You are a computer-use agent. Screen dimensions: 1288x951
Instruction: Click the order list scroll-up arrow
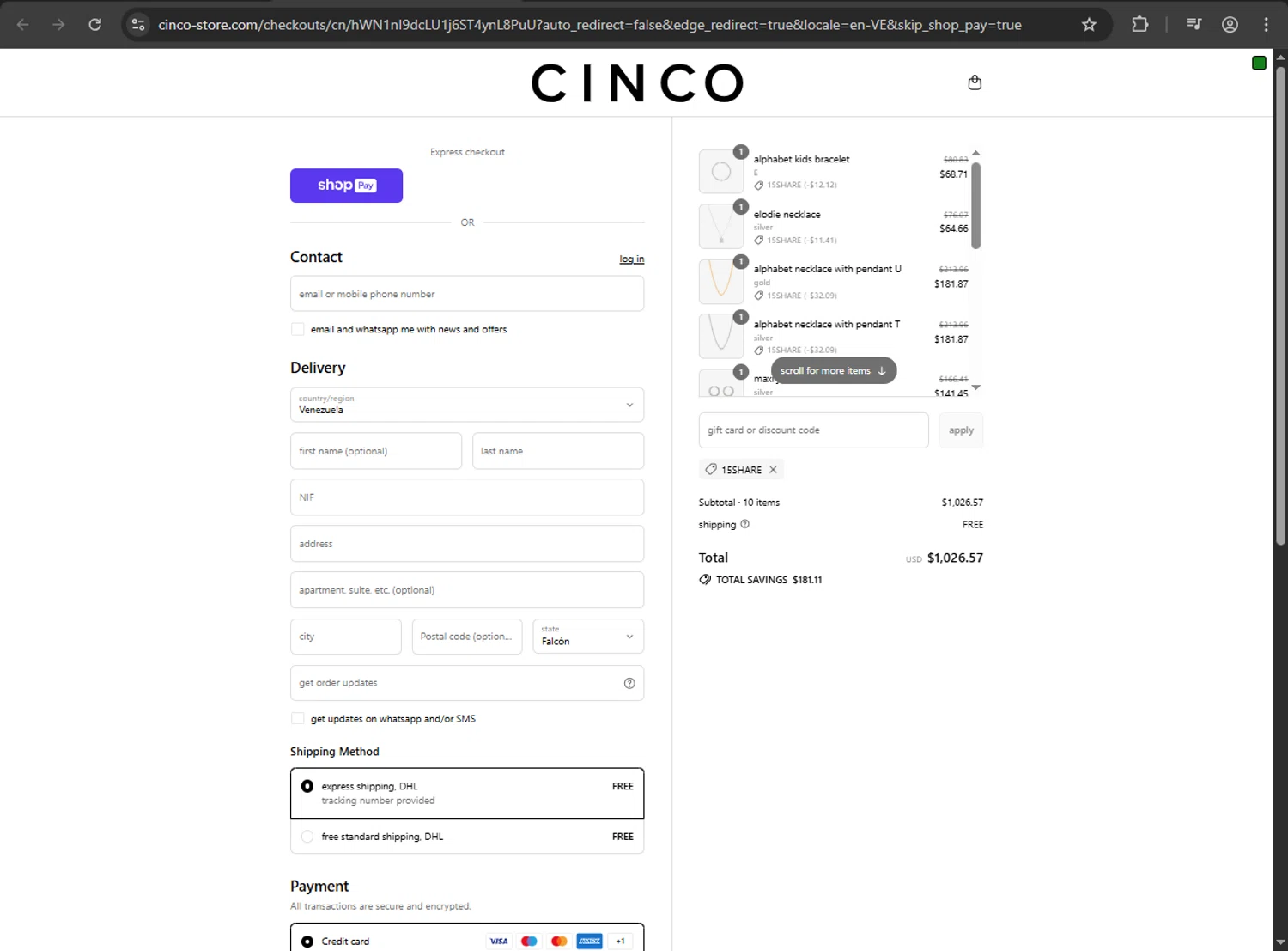pos(975,153)
